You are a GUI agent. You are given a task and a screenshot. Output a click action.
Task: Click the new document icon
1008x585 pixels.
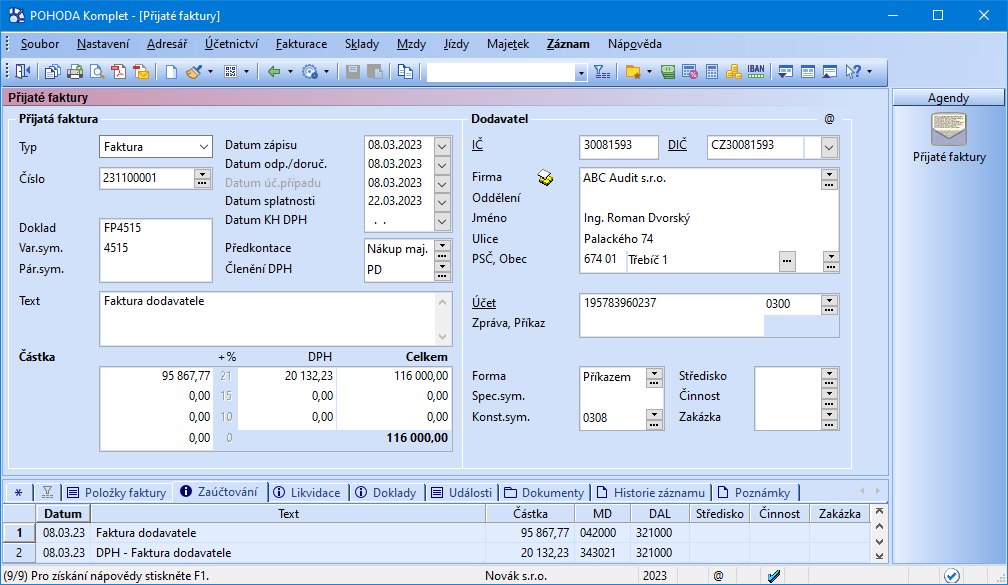(171, 72)
